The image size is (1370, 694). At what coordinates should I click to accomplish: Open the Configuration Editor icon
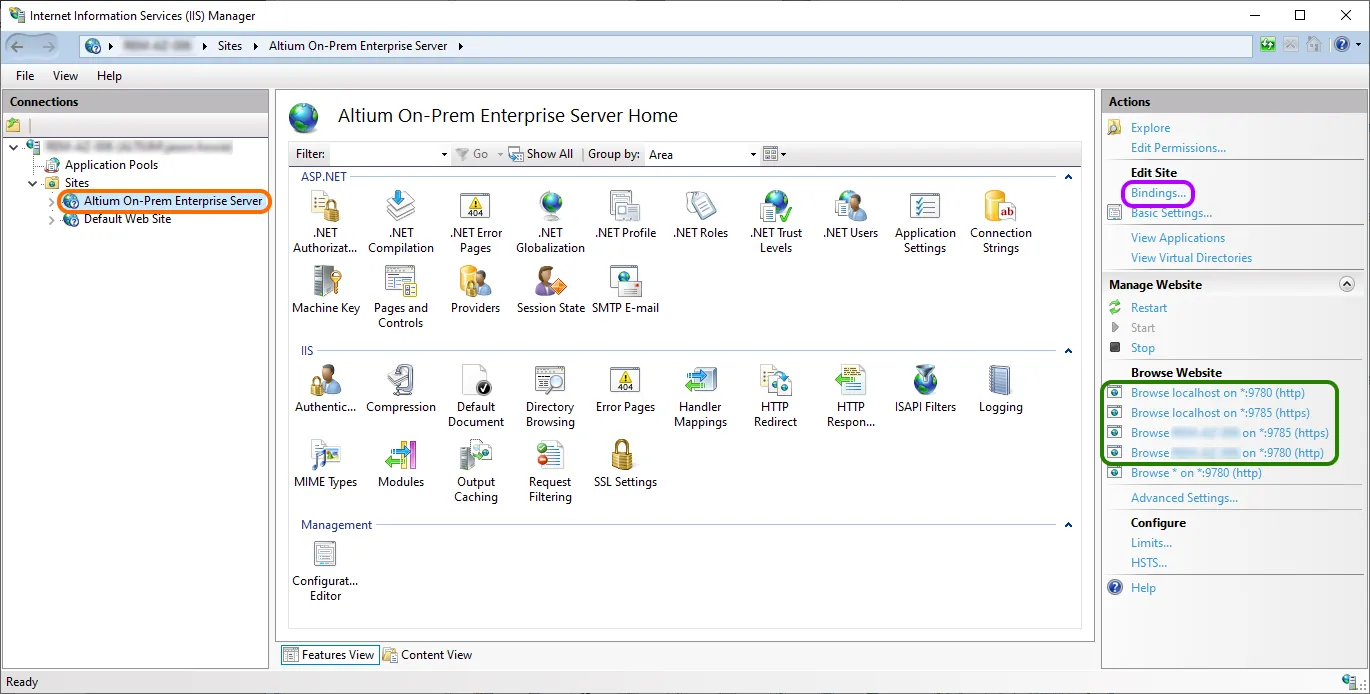(x=325, y=570)
